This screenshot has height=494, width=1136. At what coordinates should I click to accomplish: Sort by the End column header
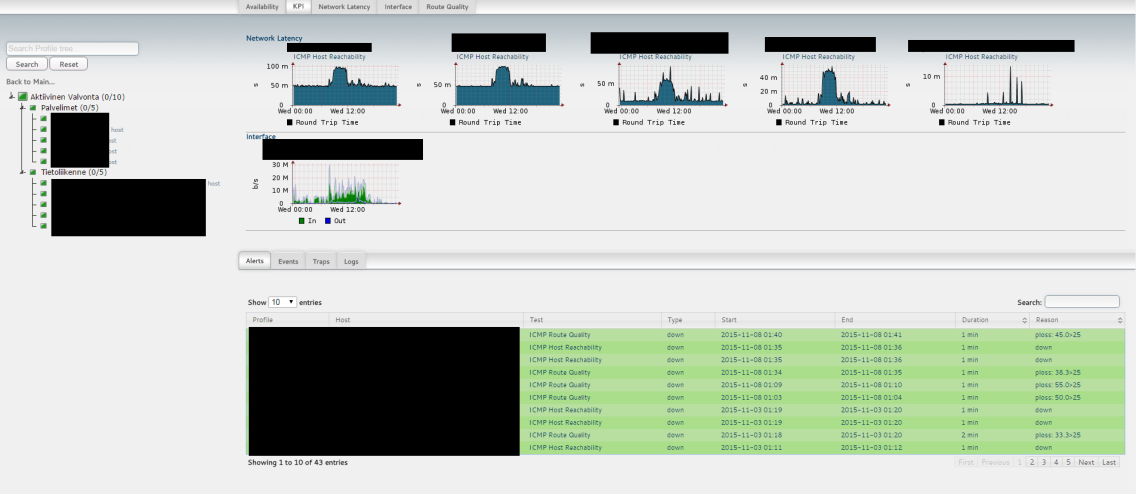[x=895, y=319]
